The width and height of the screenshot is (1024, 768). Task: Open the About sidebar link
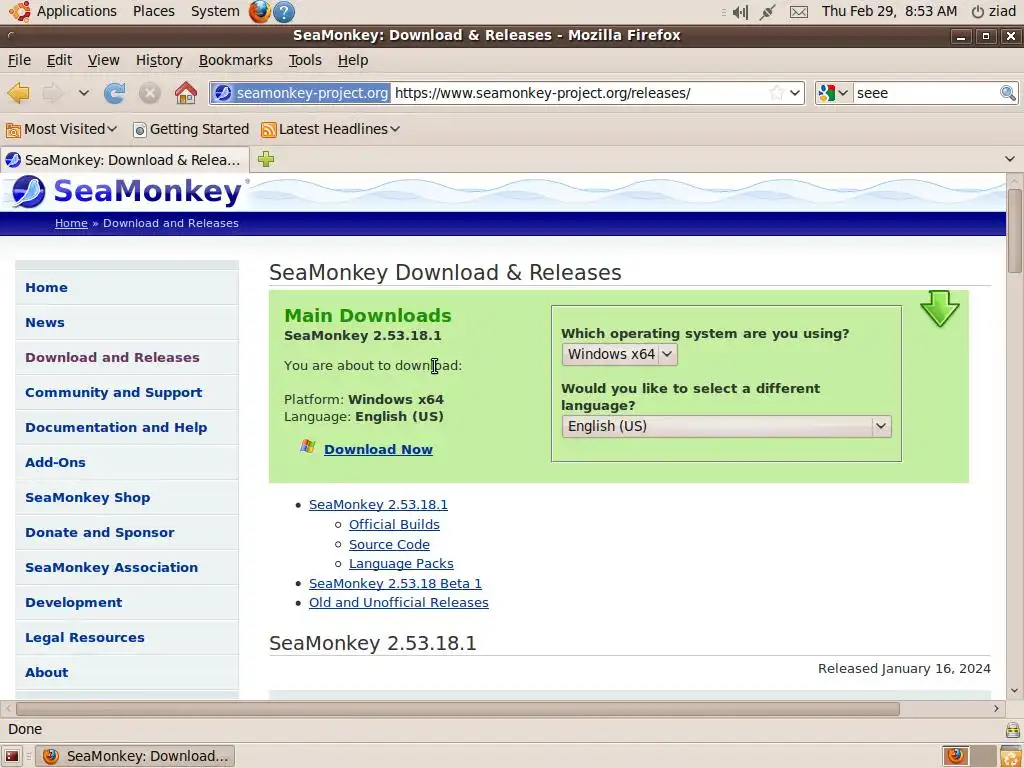pos(46,673)
